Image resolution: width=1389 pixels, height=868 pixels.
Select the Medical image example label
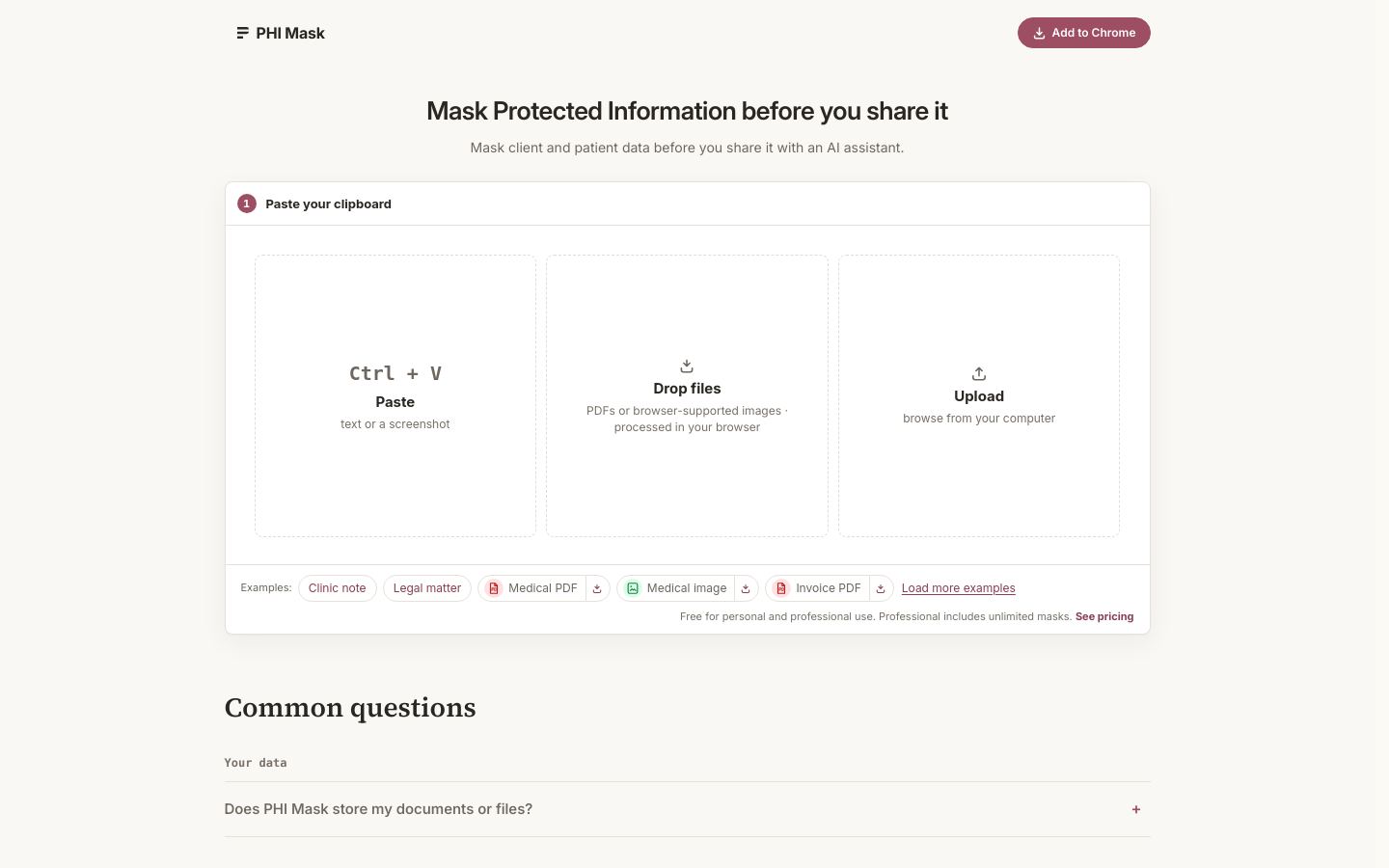click(687, 588)
